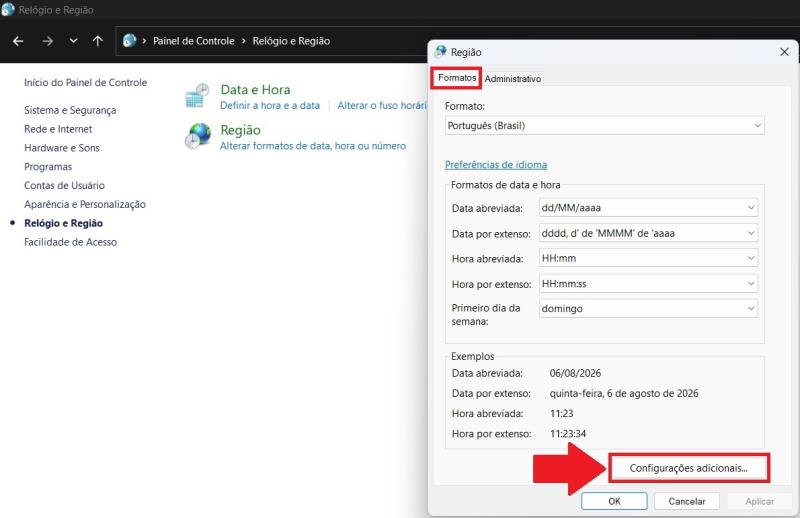Go forward with the right arrow

(x=47, y=41)
